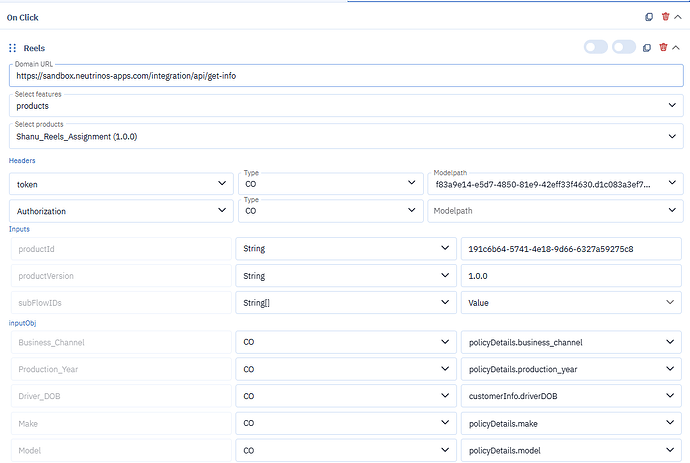
Task: Grab the Reels drag handle icon
Action: [13, 48]
